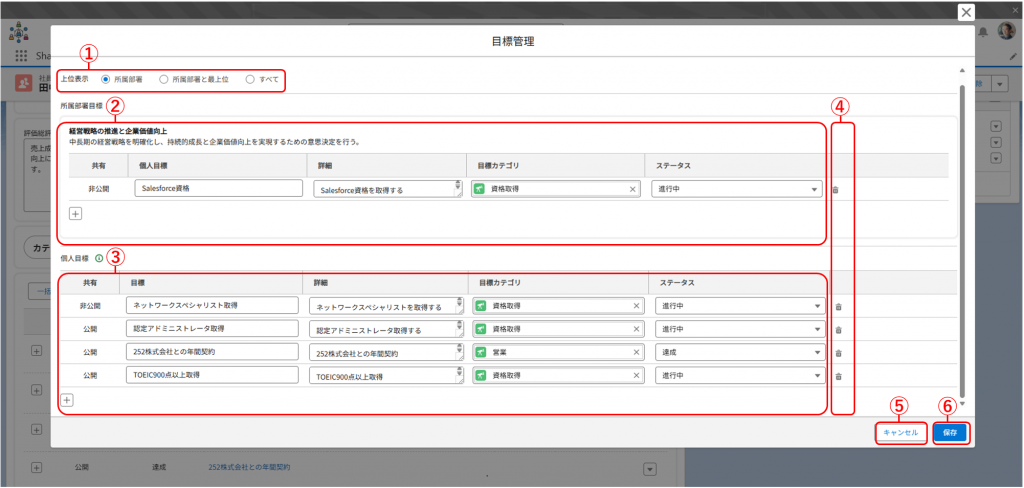Screen dimensions: 1024x488
Task: Click the TOEIC900点以上取得 goal name field
Action: pos(212,376)
